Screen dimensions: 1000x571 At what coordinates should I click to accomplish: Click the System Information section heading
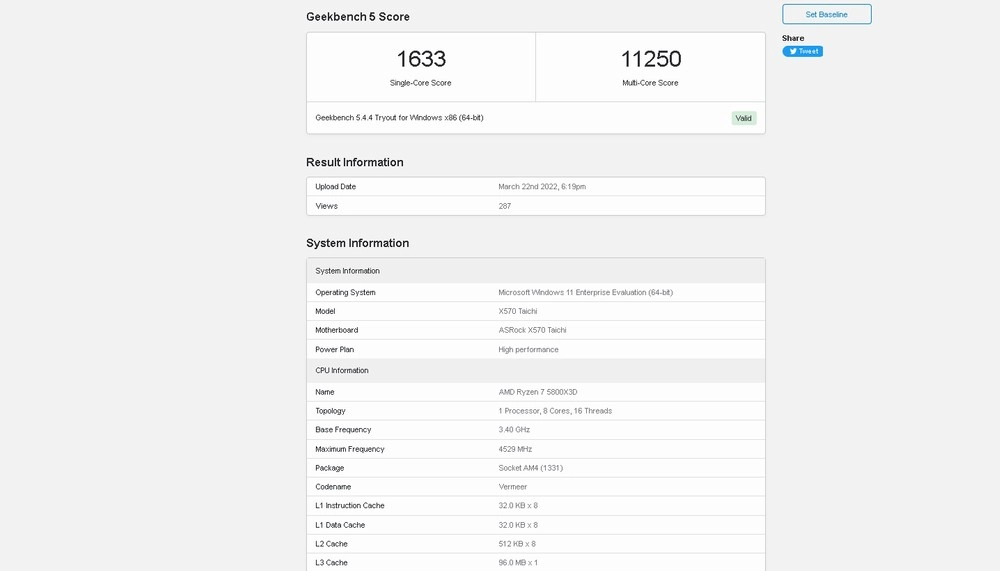[357, 243]
